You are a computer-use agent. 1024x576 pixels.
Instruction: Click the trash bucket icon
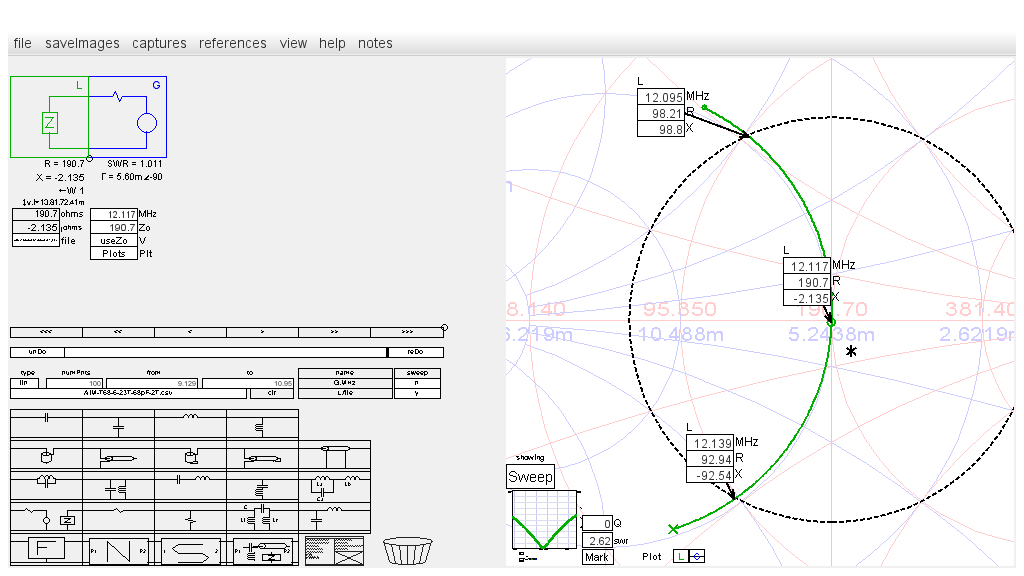408,551
